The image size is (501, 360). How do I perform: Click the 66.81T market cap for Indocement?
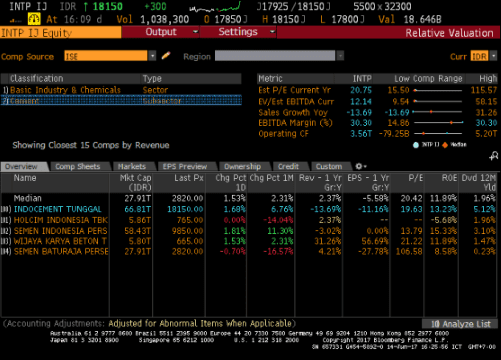click(x=138, y=209)
